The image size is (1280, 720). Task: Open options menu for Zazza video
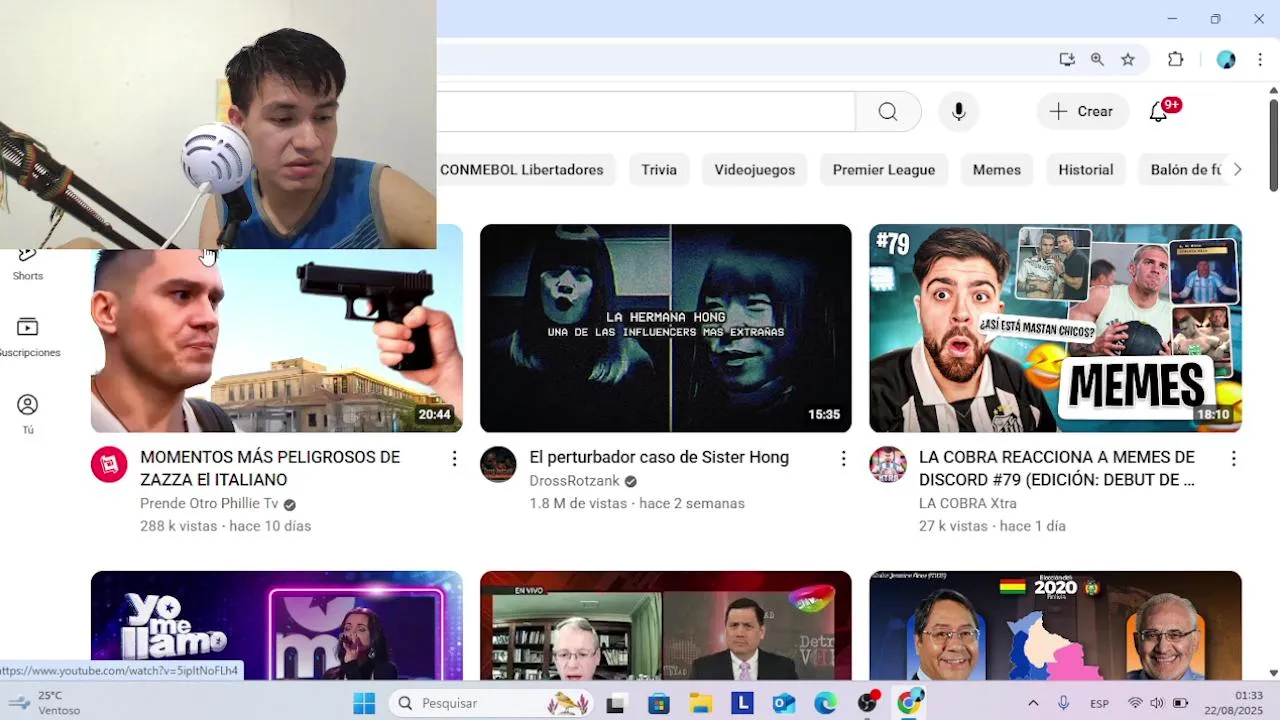(x=454, y=458)
